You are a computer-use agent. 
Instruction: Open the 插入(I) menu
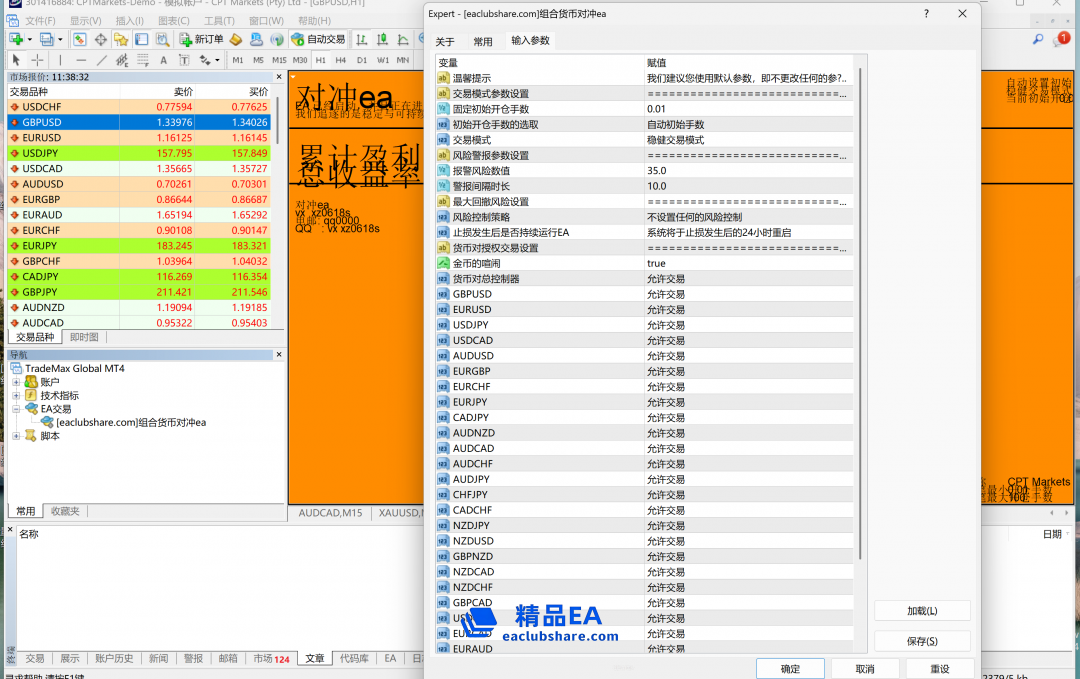coord(129,21)
